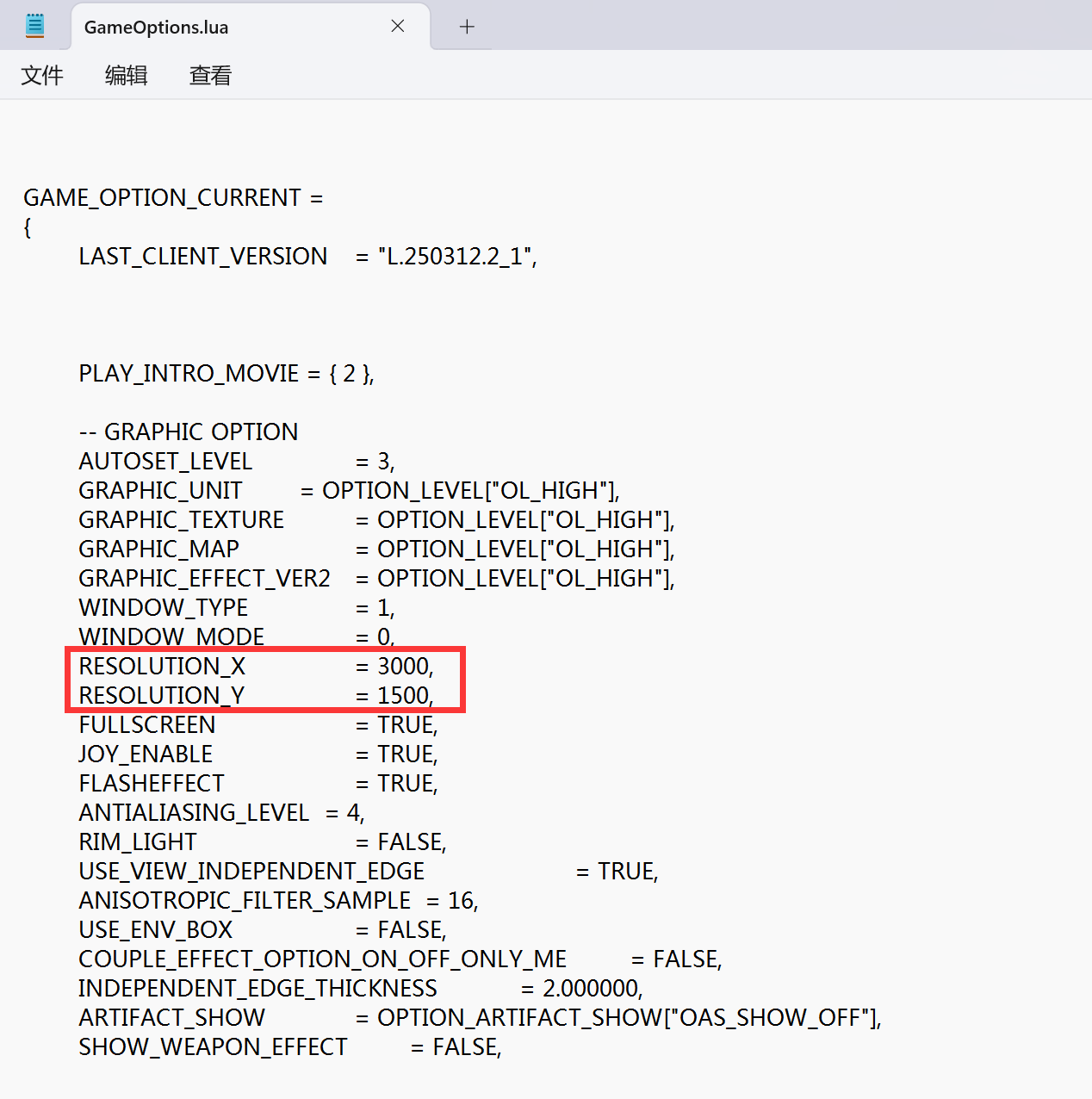
Task: Click on the GAME_OPTION_CURRENT line
Action: pyautogui.click(x=163, y=198)
